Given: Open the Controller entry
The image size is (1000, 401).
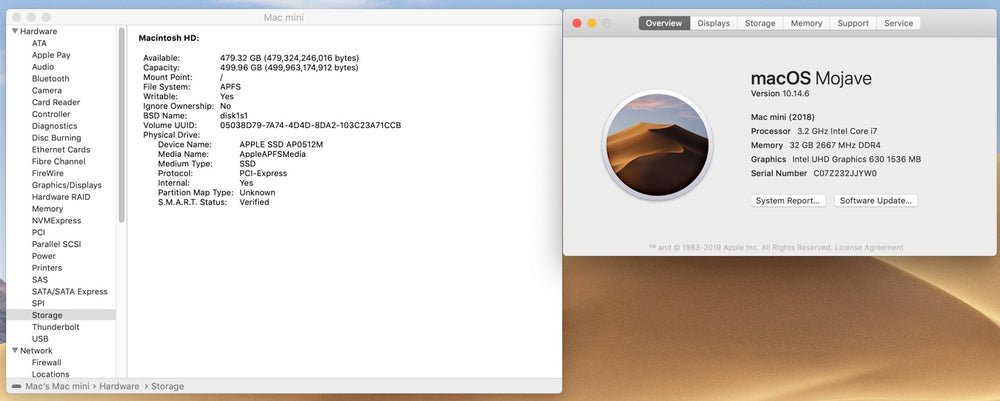Looking at the screenshot, I should point(51,114).
